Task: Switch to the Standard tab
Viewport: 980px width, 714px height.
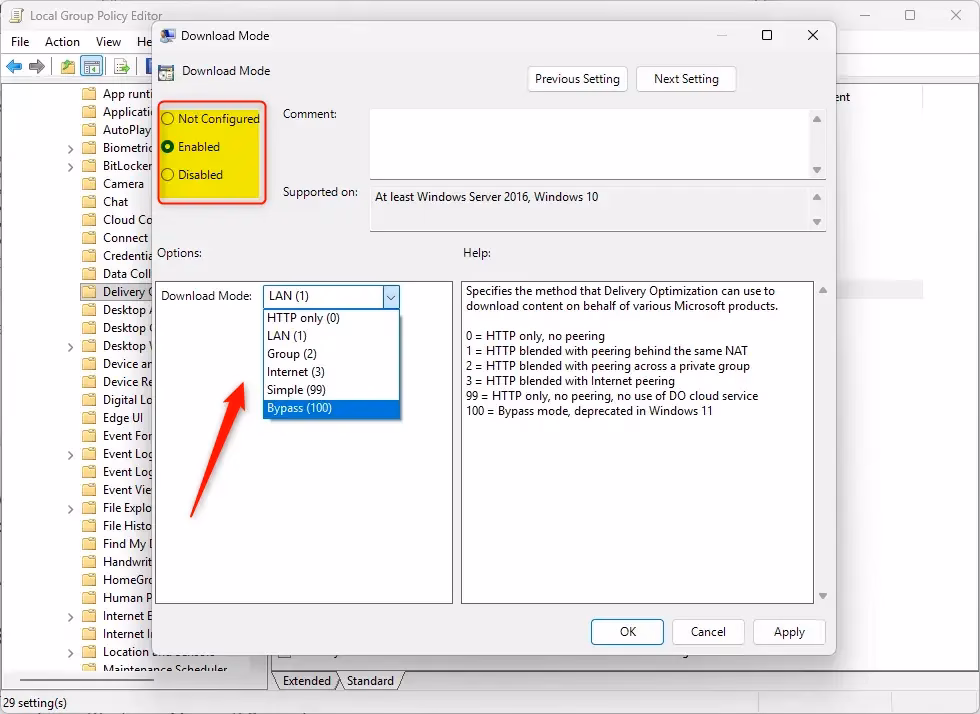Action: 370,681
